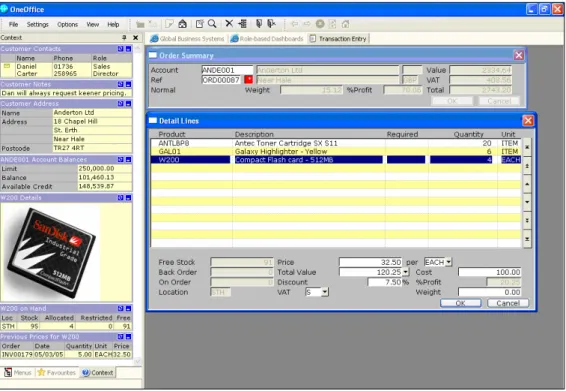Click the SanDisk card product thumbnail
The width and height of the screenshot is (566, 391).
(x=51, y=252)
